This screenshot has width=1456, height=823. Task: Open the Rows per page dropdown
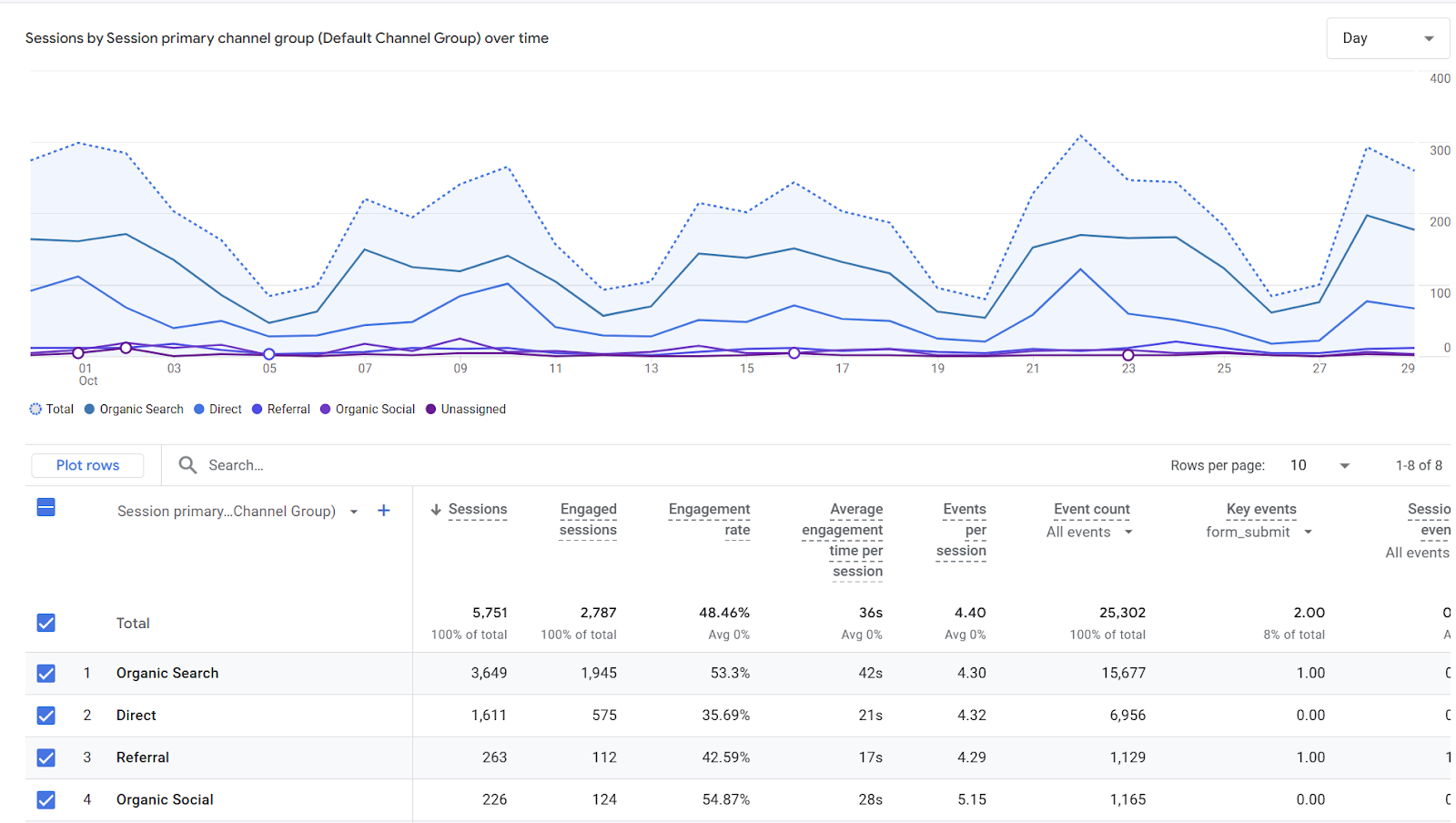point(1319,465)
